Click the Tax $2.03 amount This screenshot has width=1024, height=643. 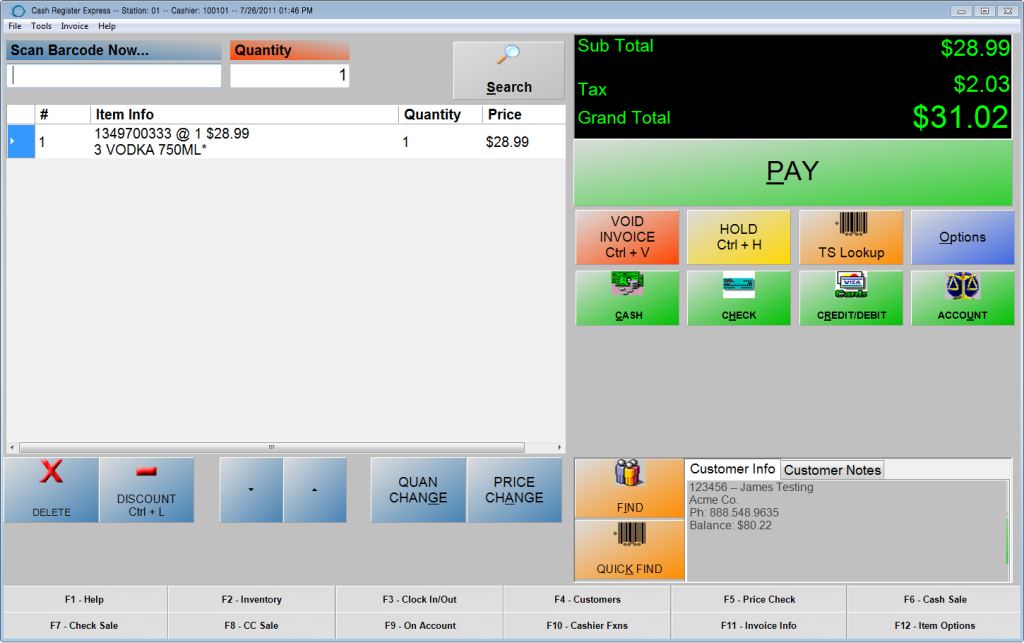click(x=982, y=84)
